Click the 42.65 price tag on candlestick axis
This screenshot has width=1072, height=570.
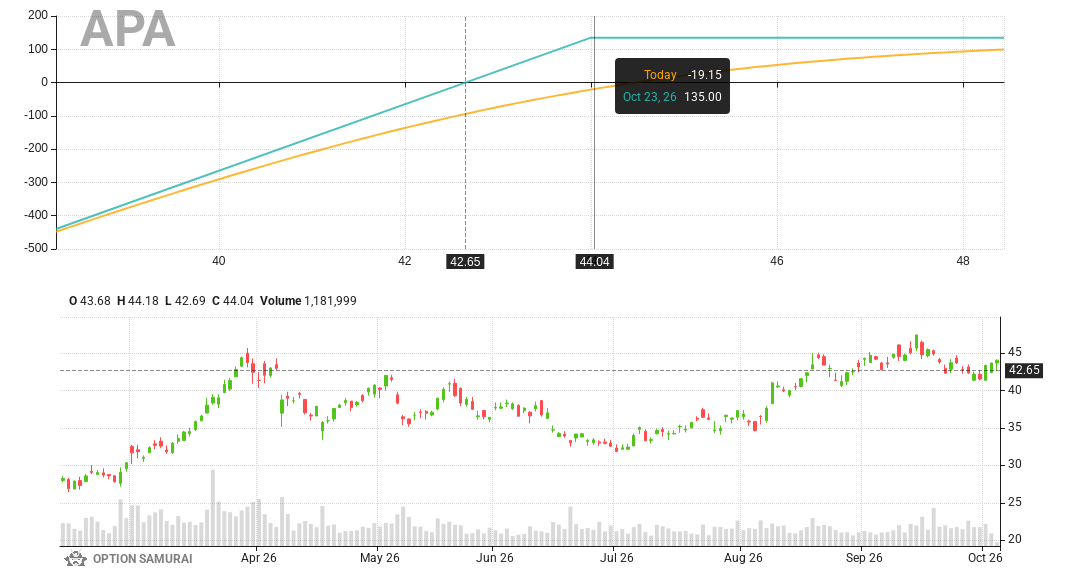1024,370
